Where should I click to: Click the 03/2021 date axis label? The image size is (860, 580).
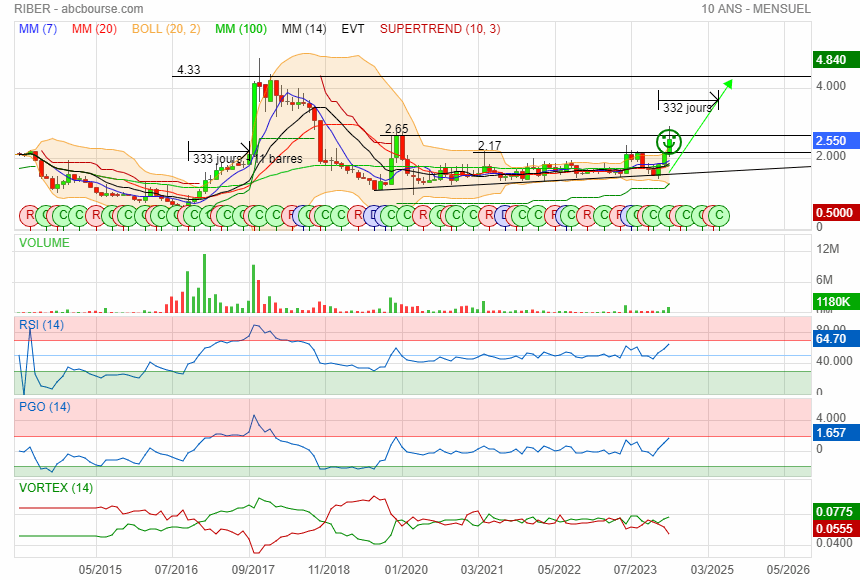pyautogui.click(x=482, y=570)
